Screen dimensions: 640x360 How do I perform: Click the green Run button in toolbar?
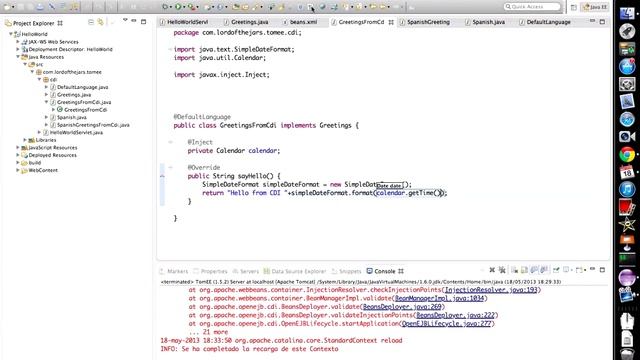[x=178, y=7]
